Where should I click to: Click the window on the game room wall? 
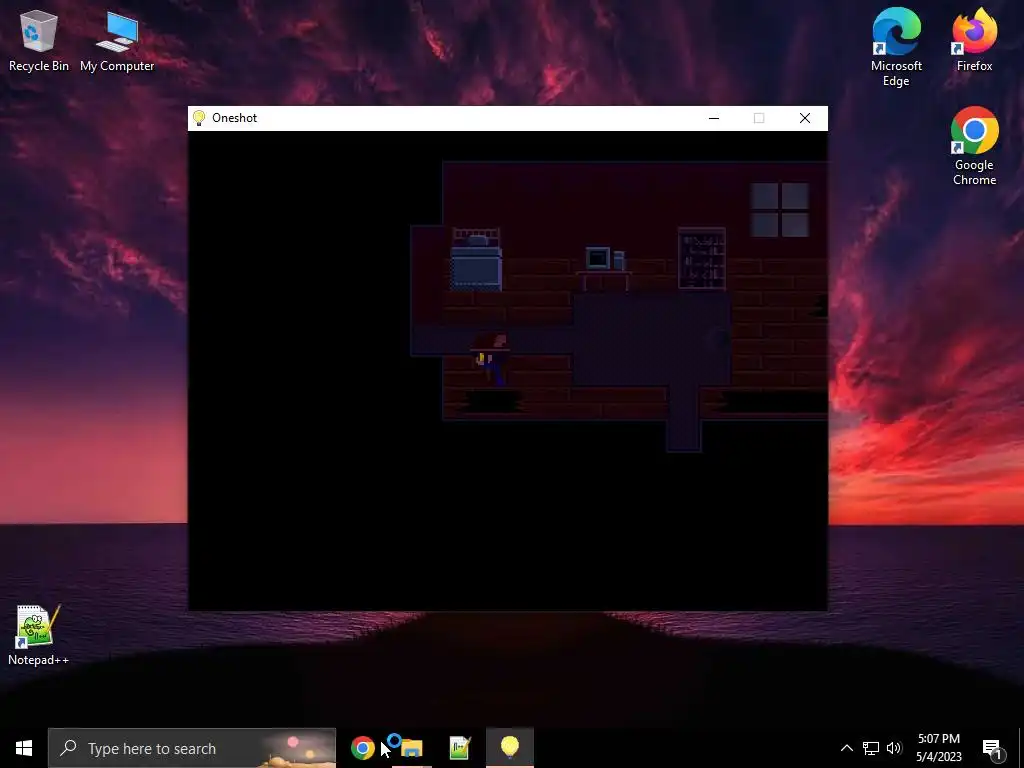coord(780,210)
